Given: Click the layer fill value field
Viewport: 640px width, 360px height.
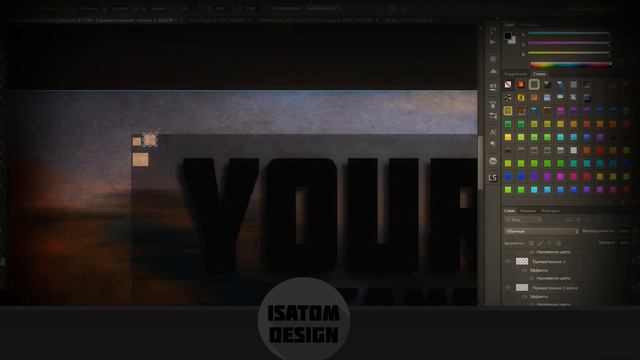Looking at the screenshot, I should (x=624, y=242).
